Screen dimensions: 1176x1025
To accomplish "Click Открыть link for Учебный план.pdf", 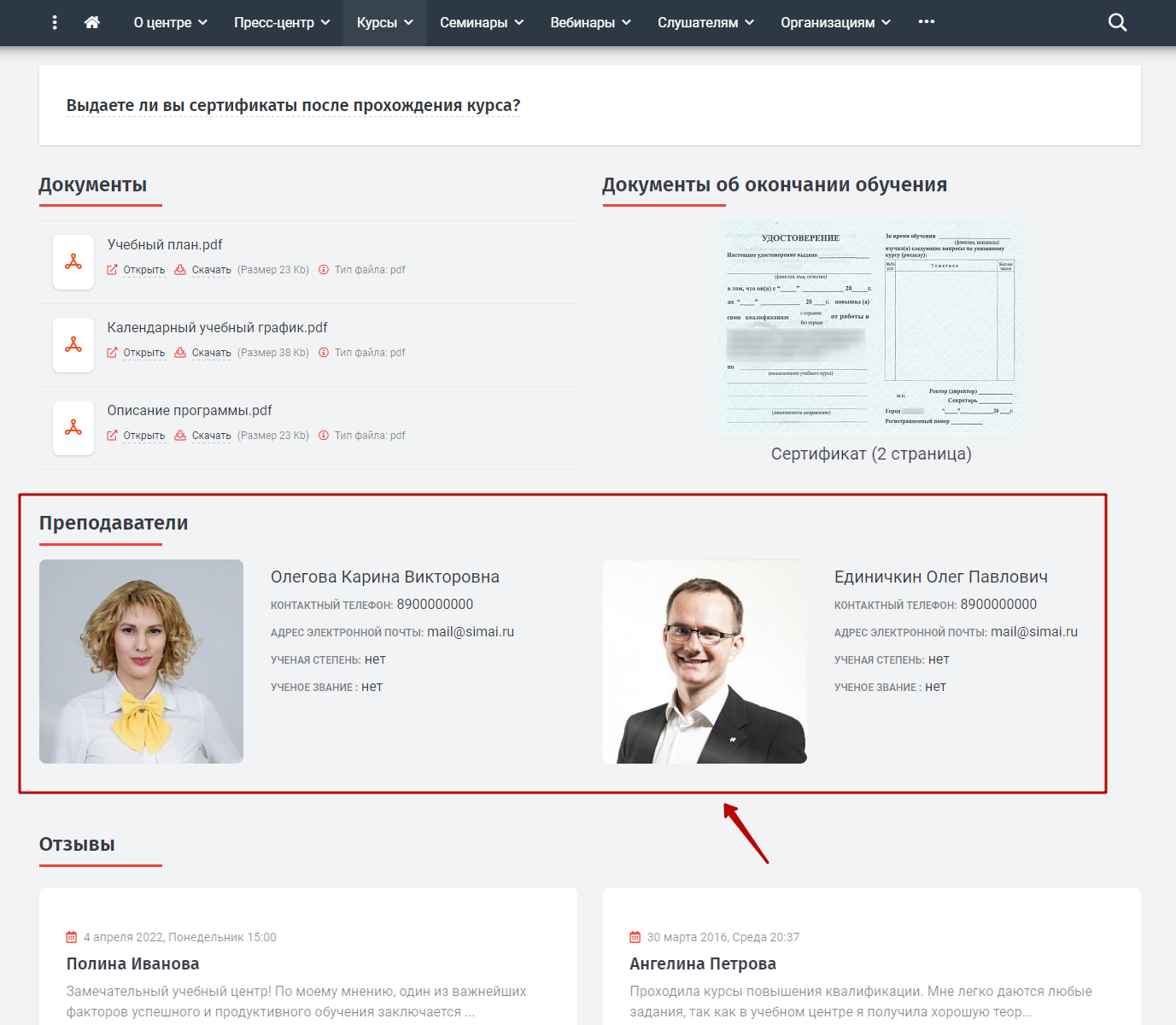I will tap(137, 270).
